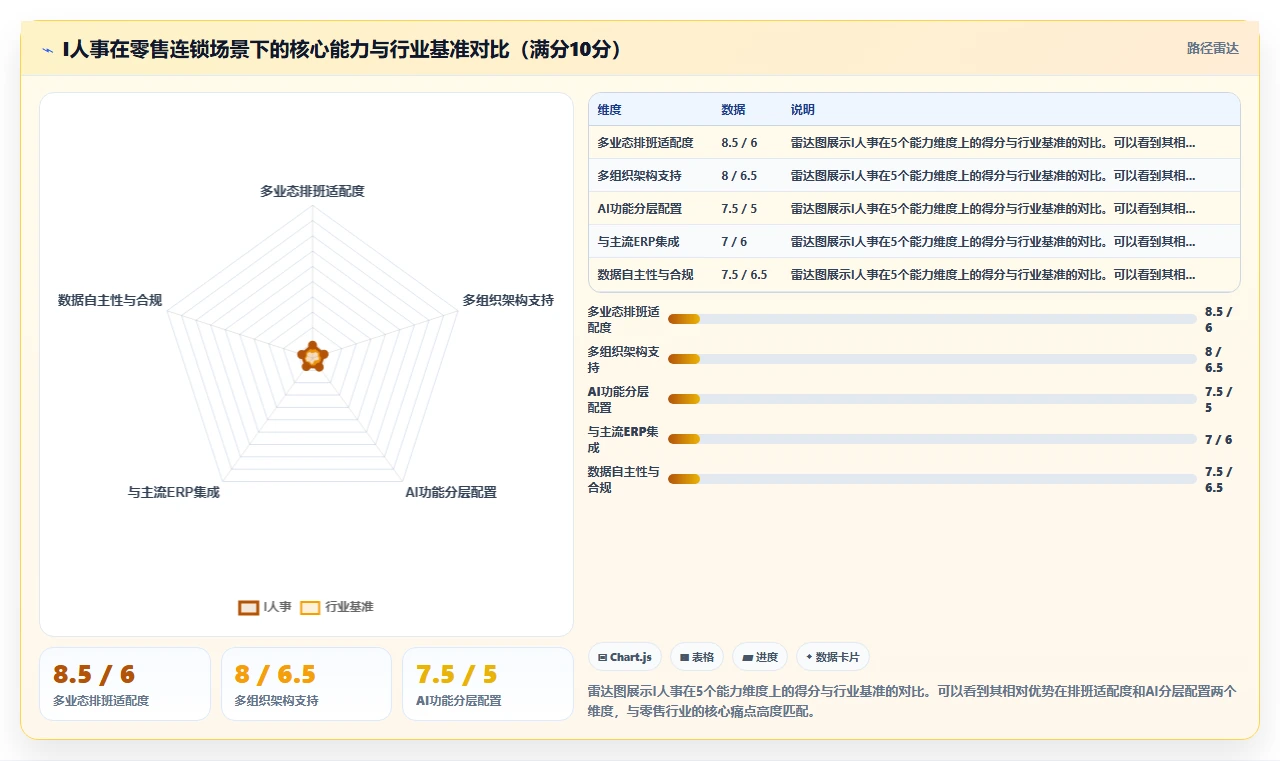Click the 数据 column header
This screenshot has width=1280, height=761.
coord(733,110)
